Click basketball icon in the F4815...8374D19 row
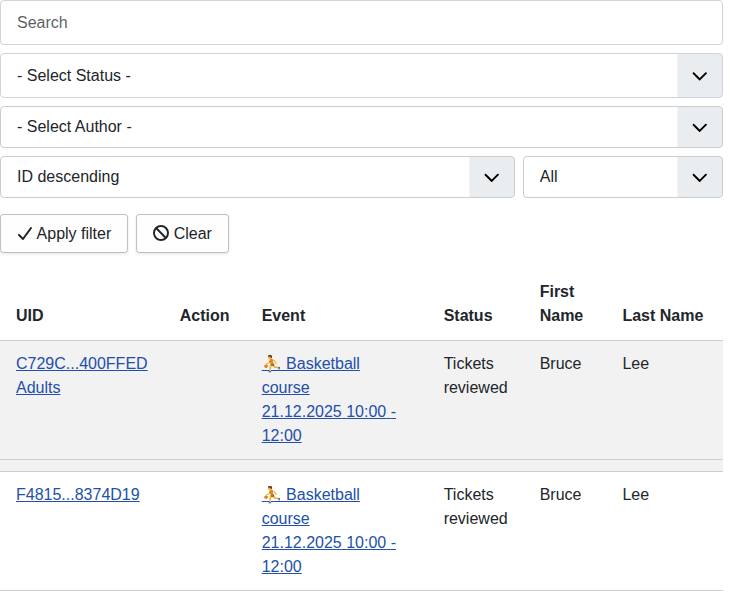Screen dimensions: 730x600 pyautogui.click(x=271, y=494)
